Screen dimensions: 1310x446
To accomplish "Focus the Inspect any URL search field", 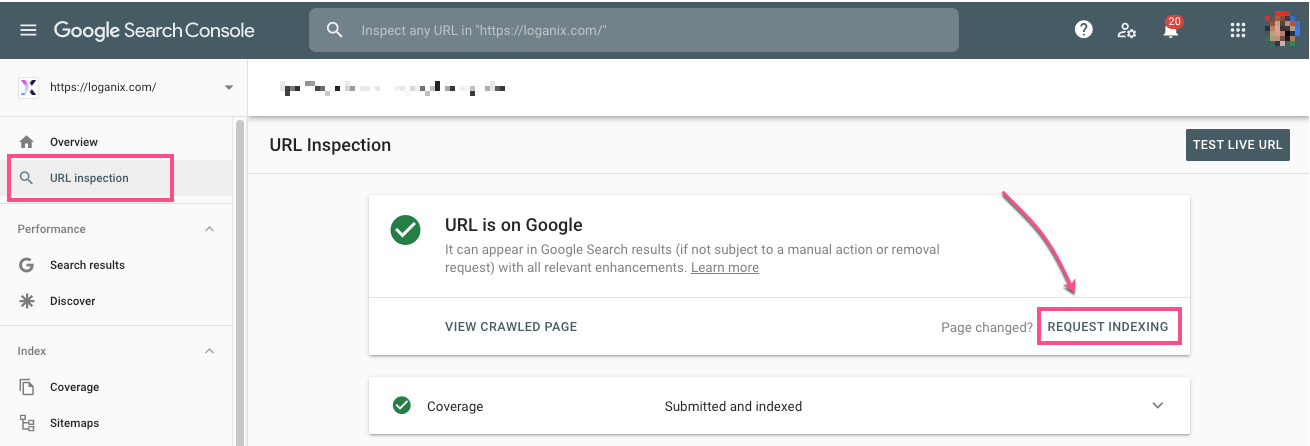I will pos(634,30).
